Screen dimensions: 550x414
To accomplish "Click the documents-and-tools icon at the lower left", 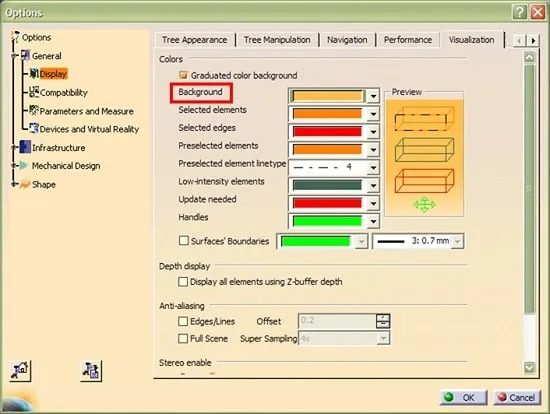I will coord(91,370).
